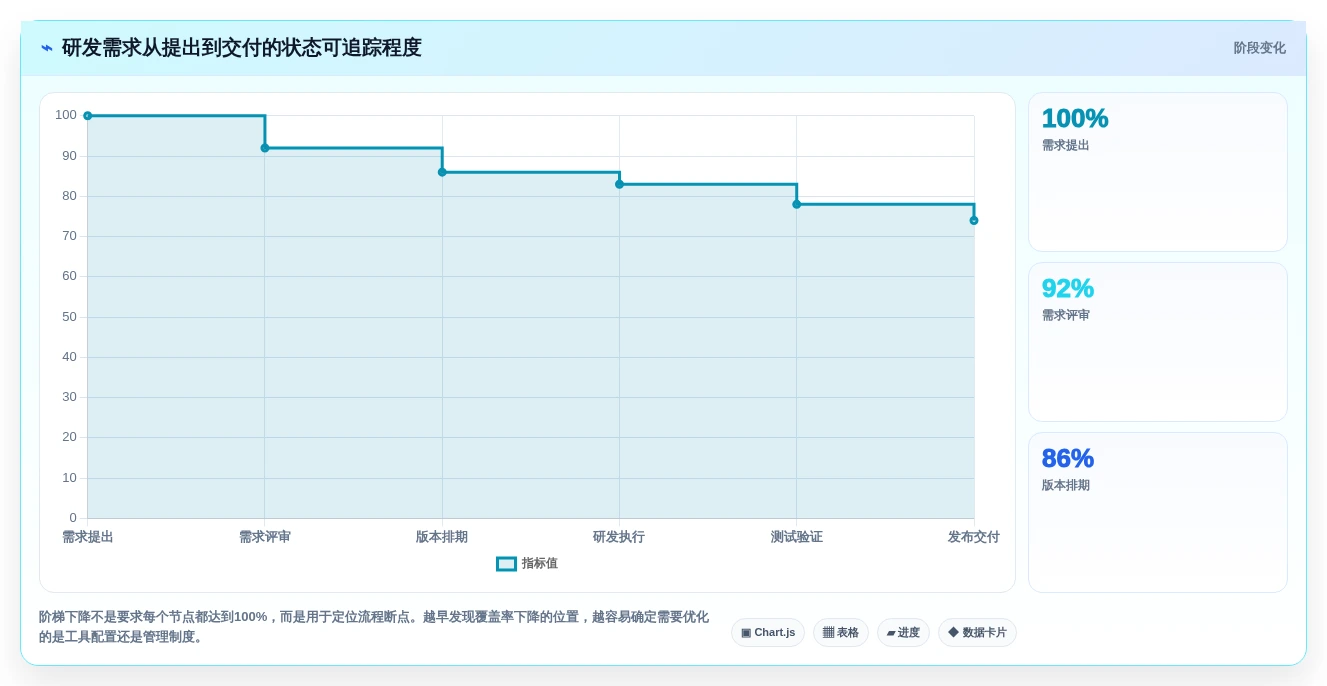1327x686 pixels.
Task: Click the 研发执行 data point at 83
Action: (619, 184)
